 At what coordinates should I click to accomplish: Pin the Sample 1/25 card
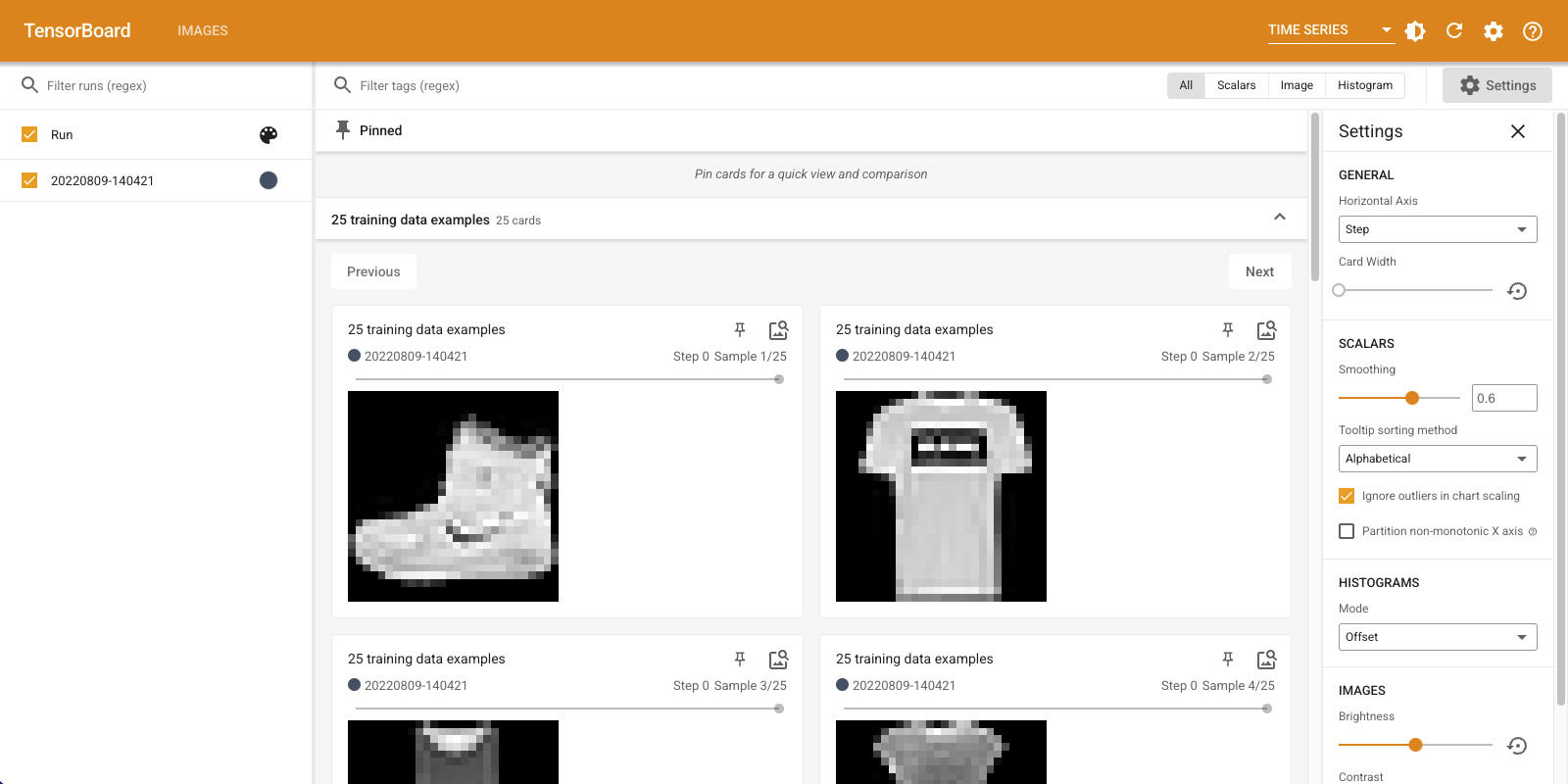pos(740,330)
